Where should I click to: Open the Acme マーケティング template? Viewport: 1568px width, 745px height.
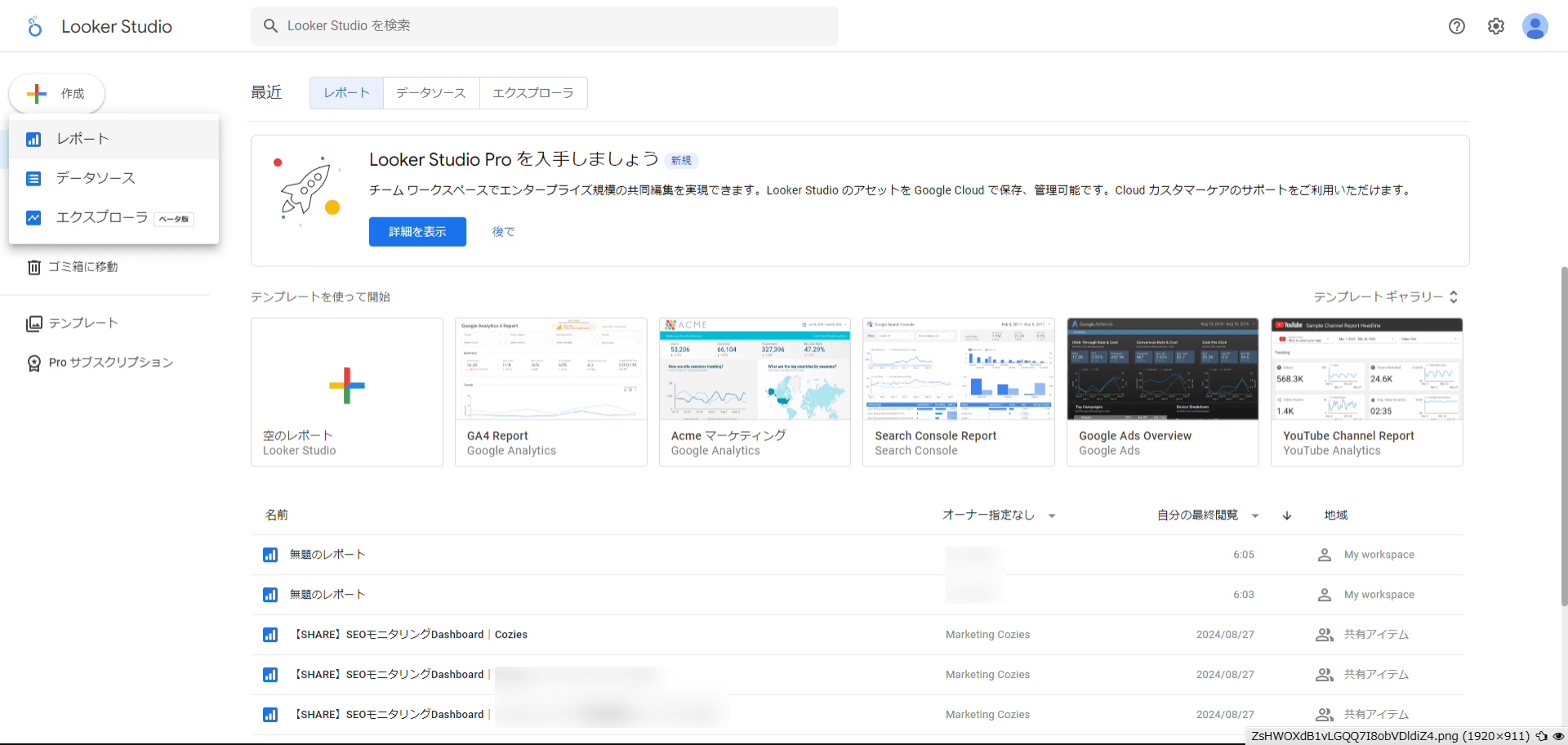755,392
